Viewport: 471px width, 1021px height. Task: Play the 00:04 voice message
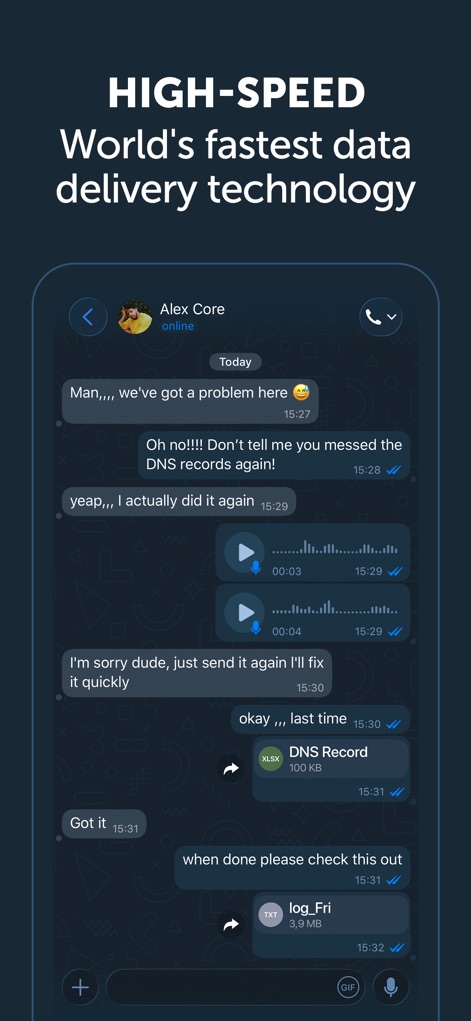point(244,612)
